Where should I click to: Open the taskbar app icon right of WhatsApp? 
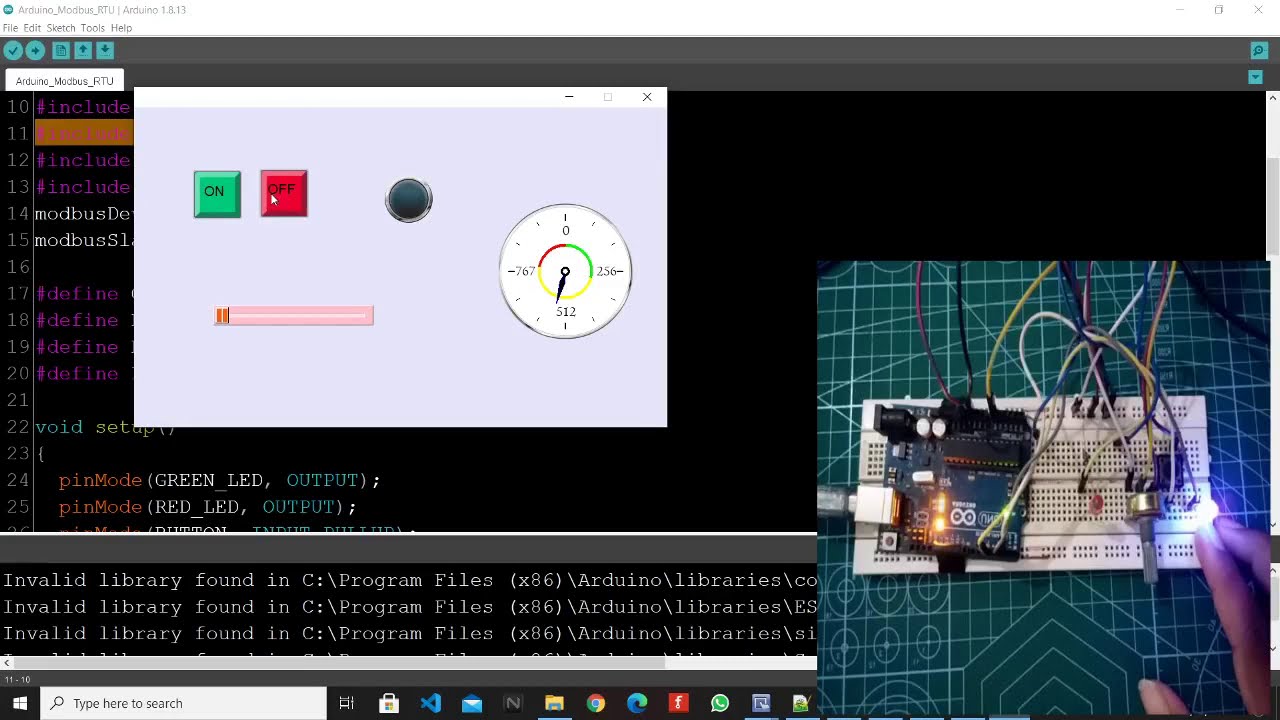(761, 703)
